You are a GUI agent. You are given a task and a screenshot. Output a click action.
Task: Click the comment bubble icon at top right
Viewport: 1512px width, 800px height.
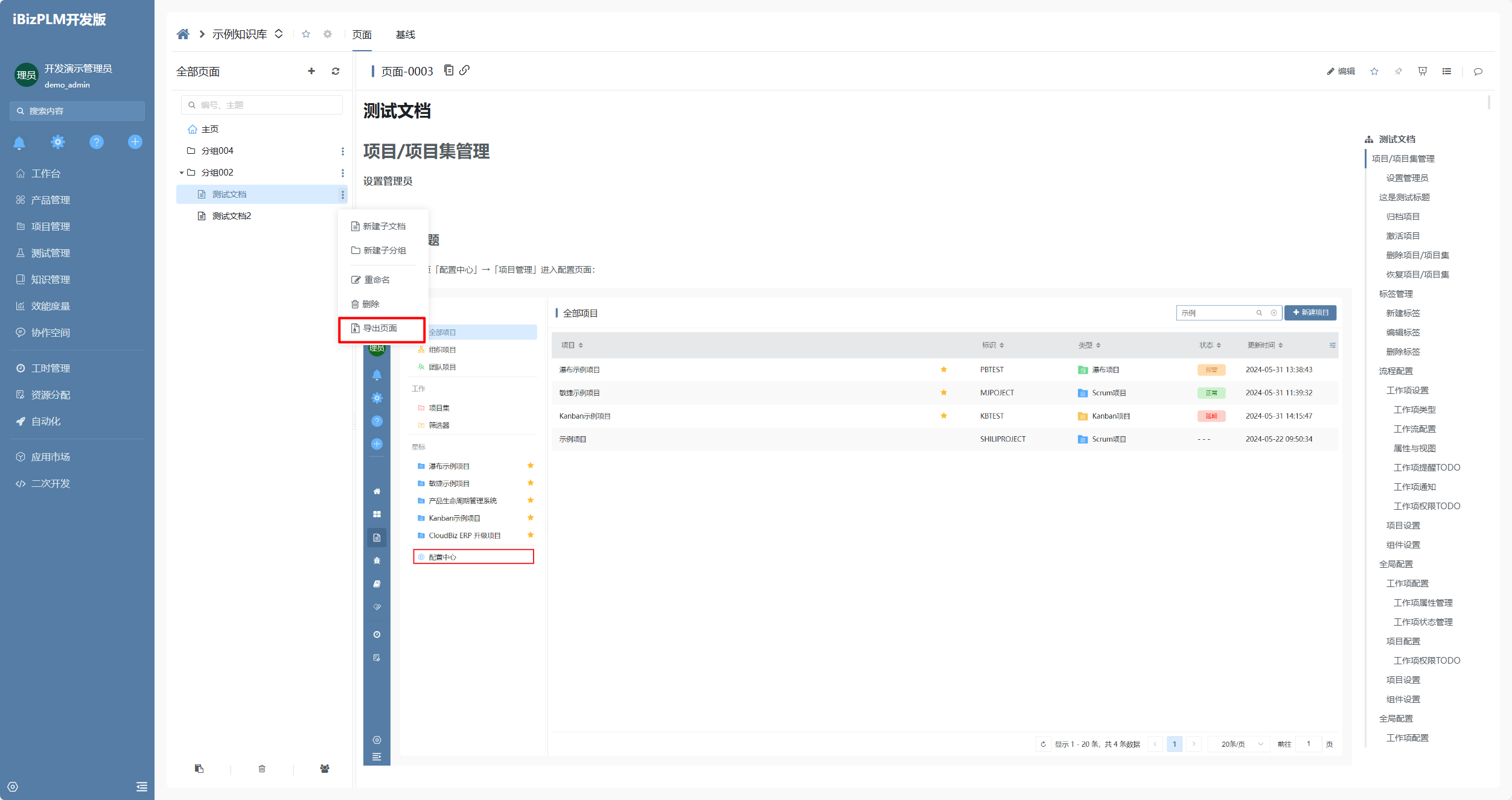(1478, 71)
